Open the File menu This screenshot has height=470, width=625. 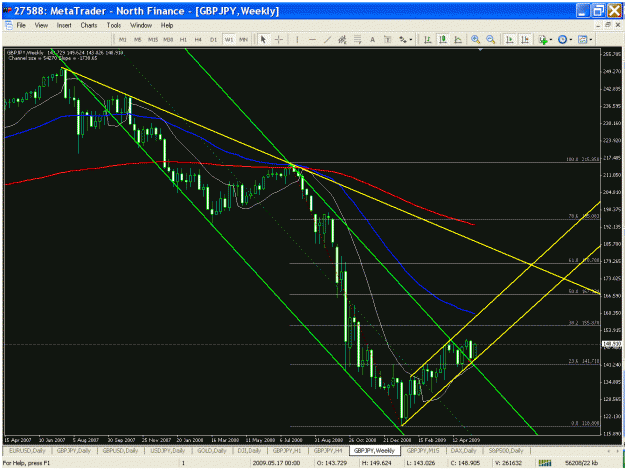(21, 25)
